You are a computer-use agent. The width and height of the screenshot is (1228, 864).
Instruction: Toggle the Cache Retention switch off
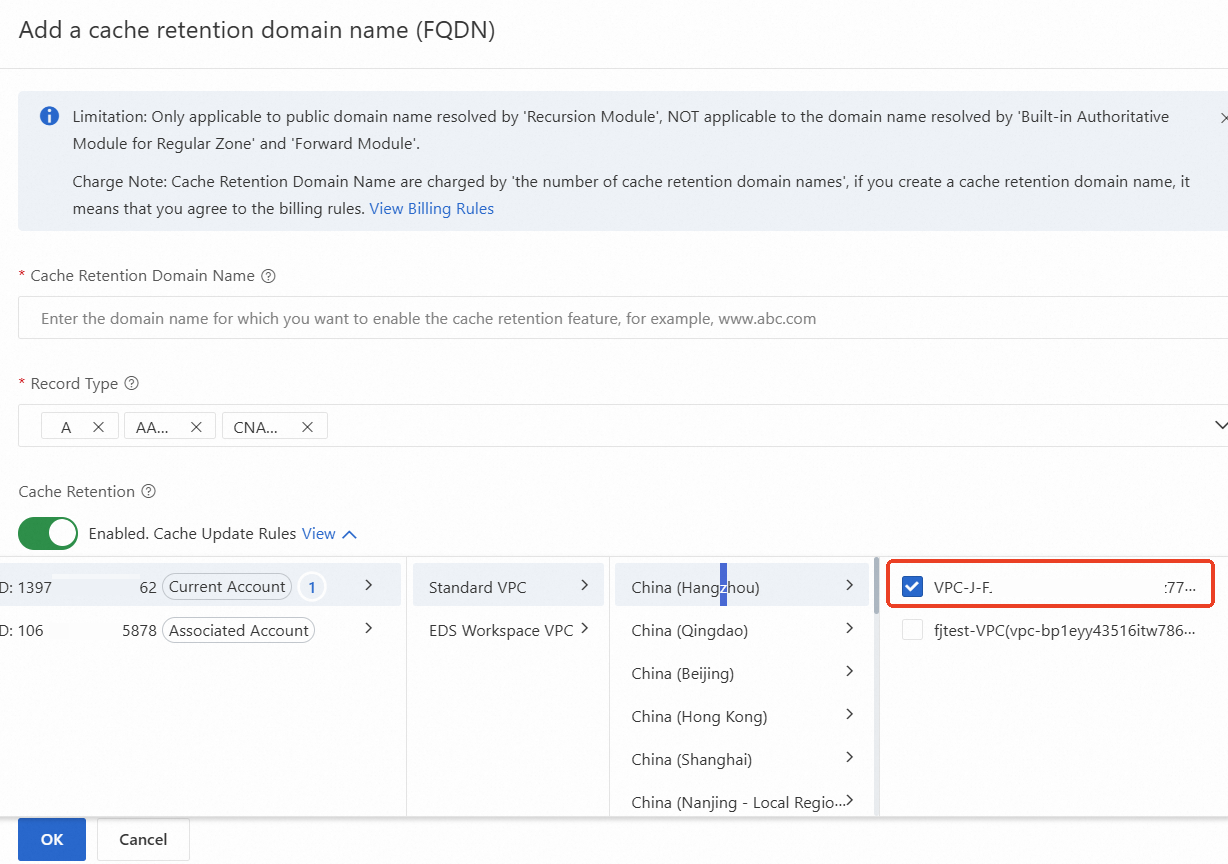(47, 533)
